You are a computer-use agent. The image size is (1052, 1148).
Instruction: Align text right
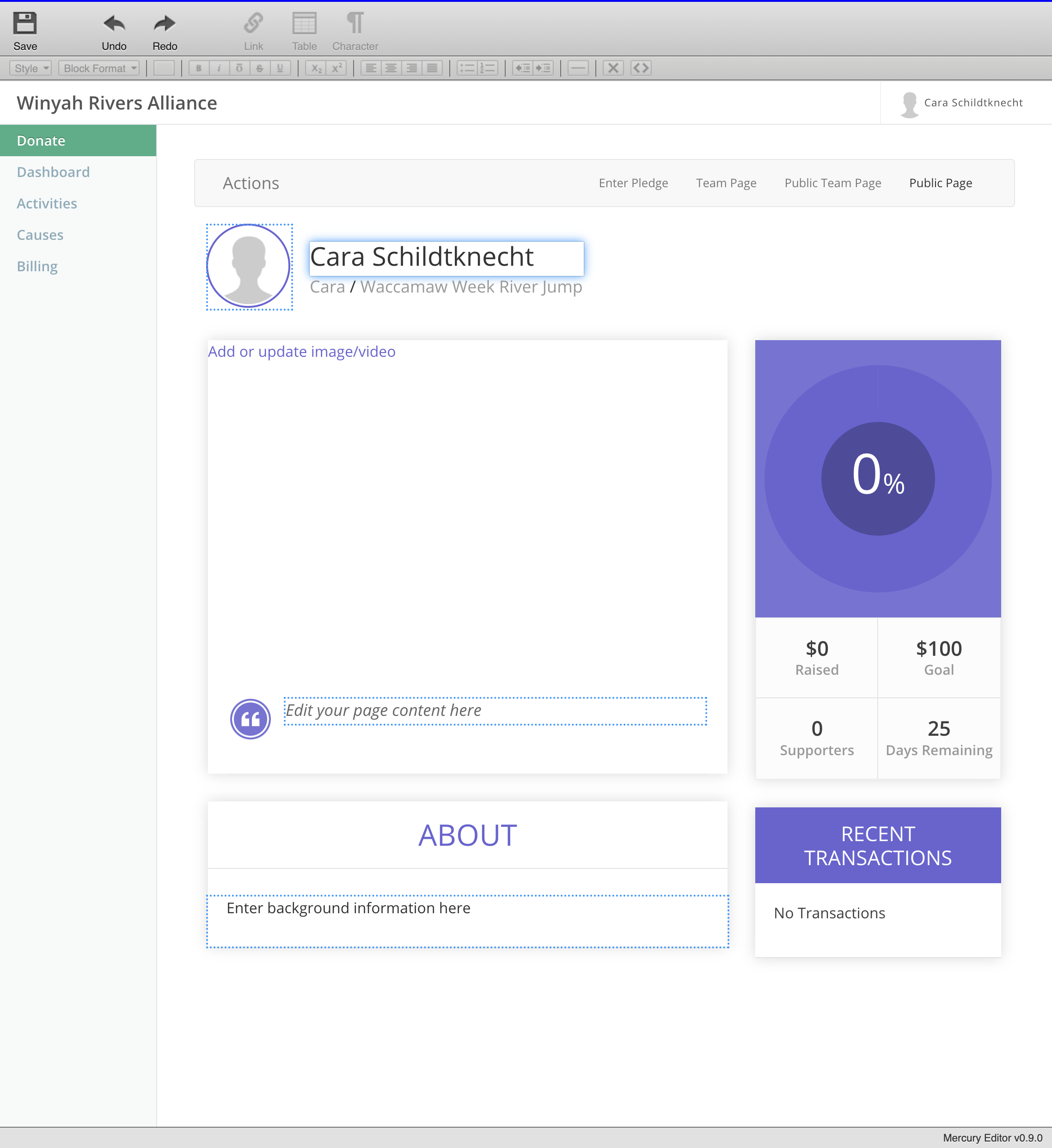[x=412, y=68]
